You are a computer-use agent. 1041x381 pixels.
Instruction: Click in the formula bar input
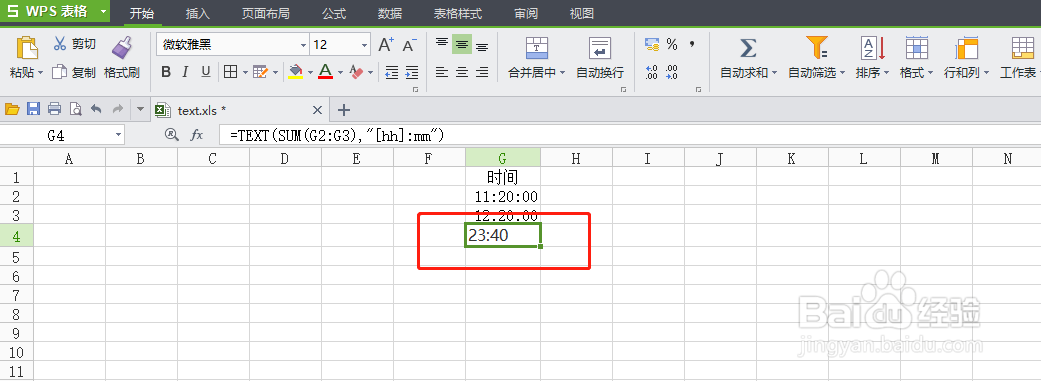click(x=629, y=135)
